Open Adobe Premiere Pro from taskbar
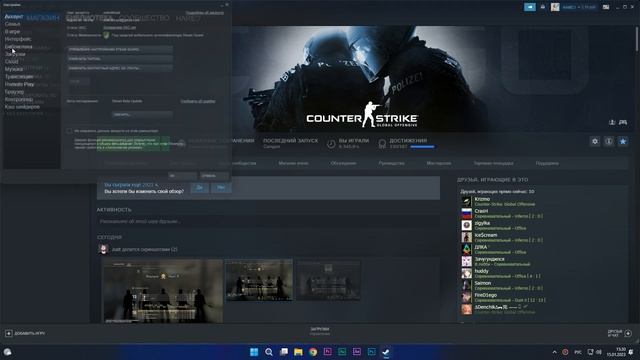Viewport: 640px width, 360px height. coord(327,351)
